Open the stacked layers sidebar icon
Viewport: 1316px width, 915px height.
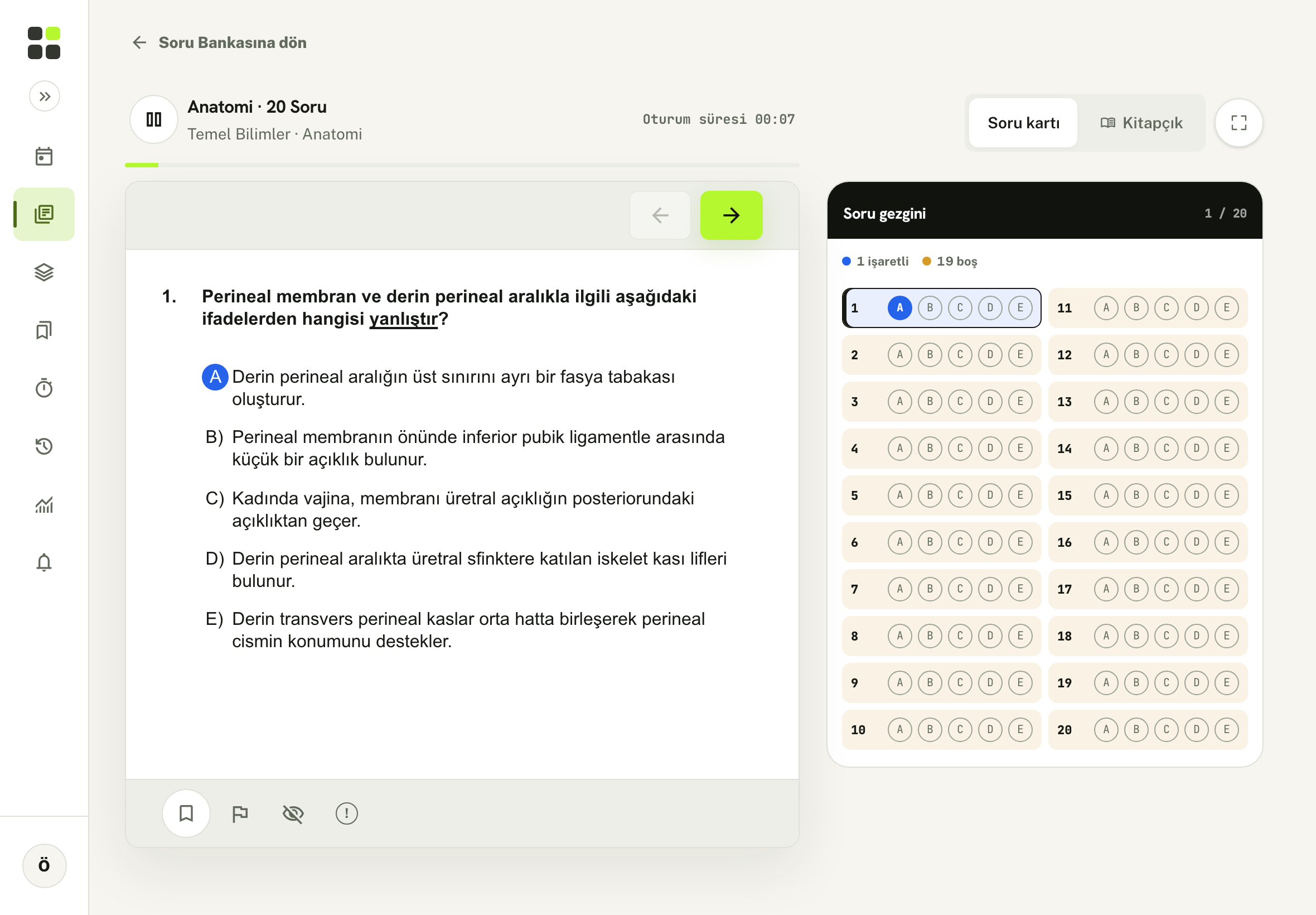pyautogui.click(x=44, y=272)
